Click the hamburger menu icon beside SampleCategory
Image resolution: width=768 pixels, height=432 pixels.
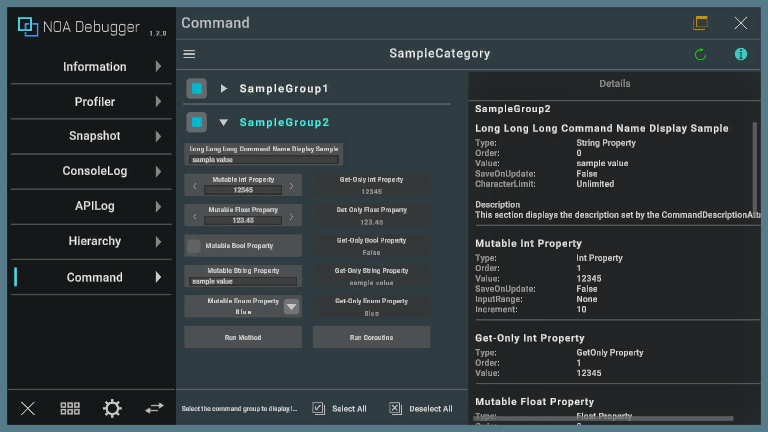click(190, 54)
